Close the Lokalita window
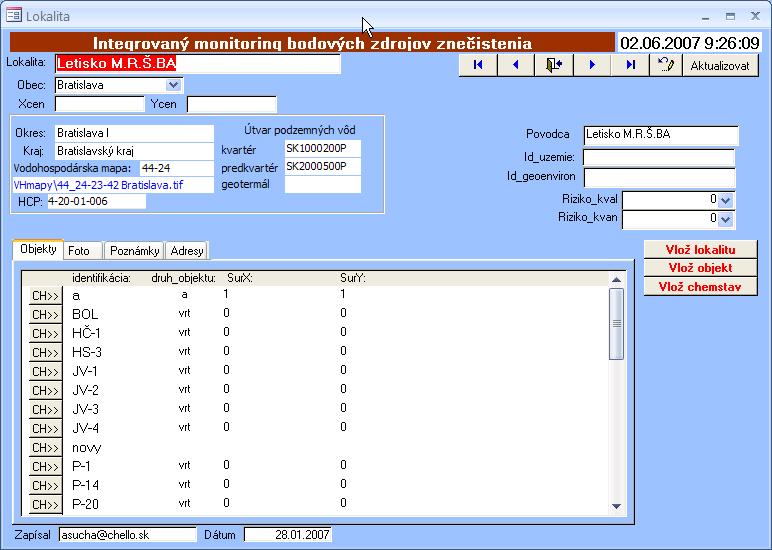The width and height of the screenshot is (772, 550). [x=755, y=16]
